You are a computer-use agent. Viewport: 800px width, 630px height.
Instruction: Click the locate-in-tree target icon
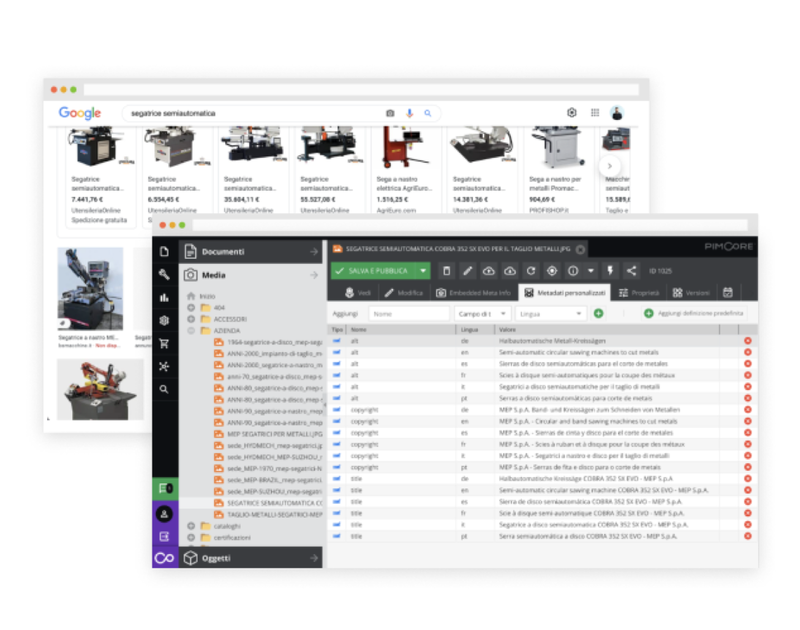(552, 271)
